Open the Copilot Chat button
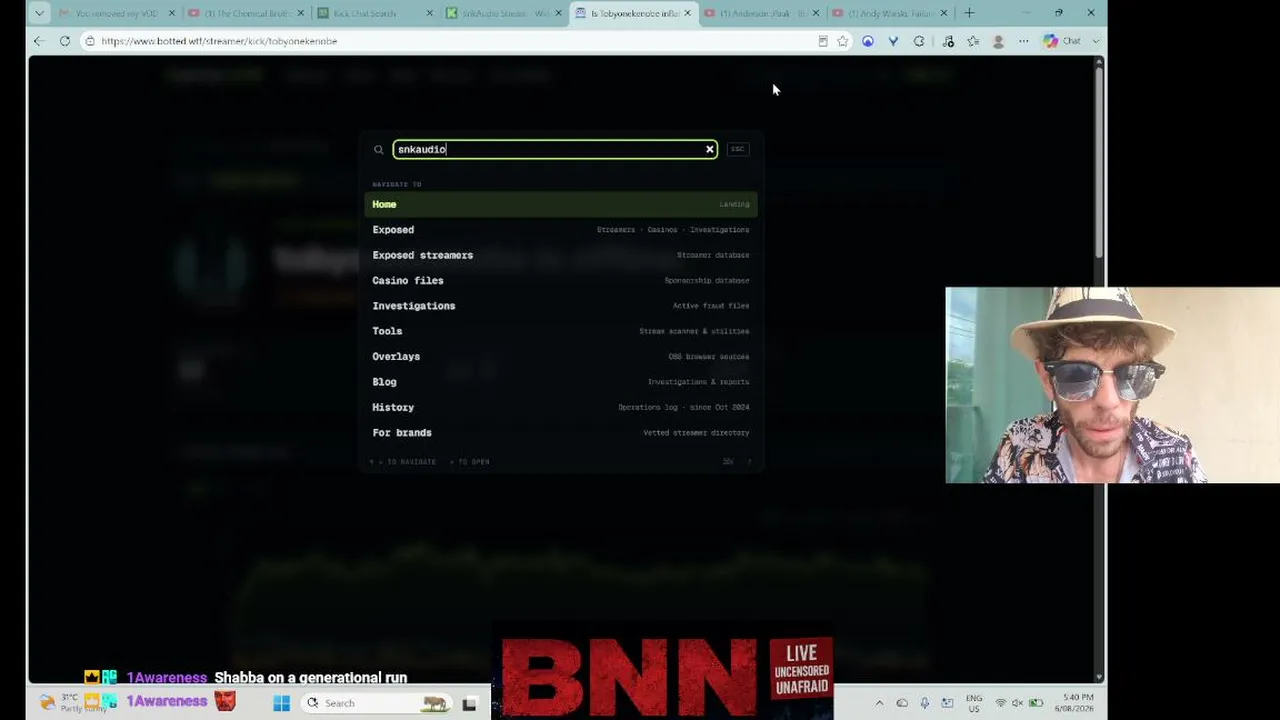 (x=1062, y=41)
